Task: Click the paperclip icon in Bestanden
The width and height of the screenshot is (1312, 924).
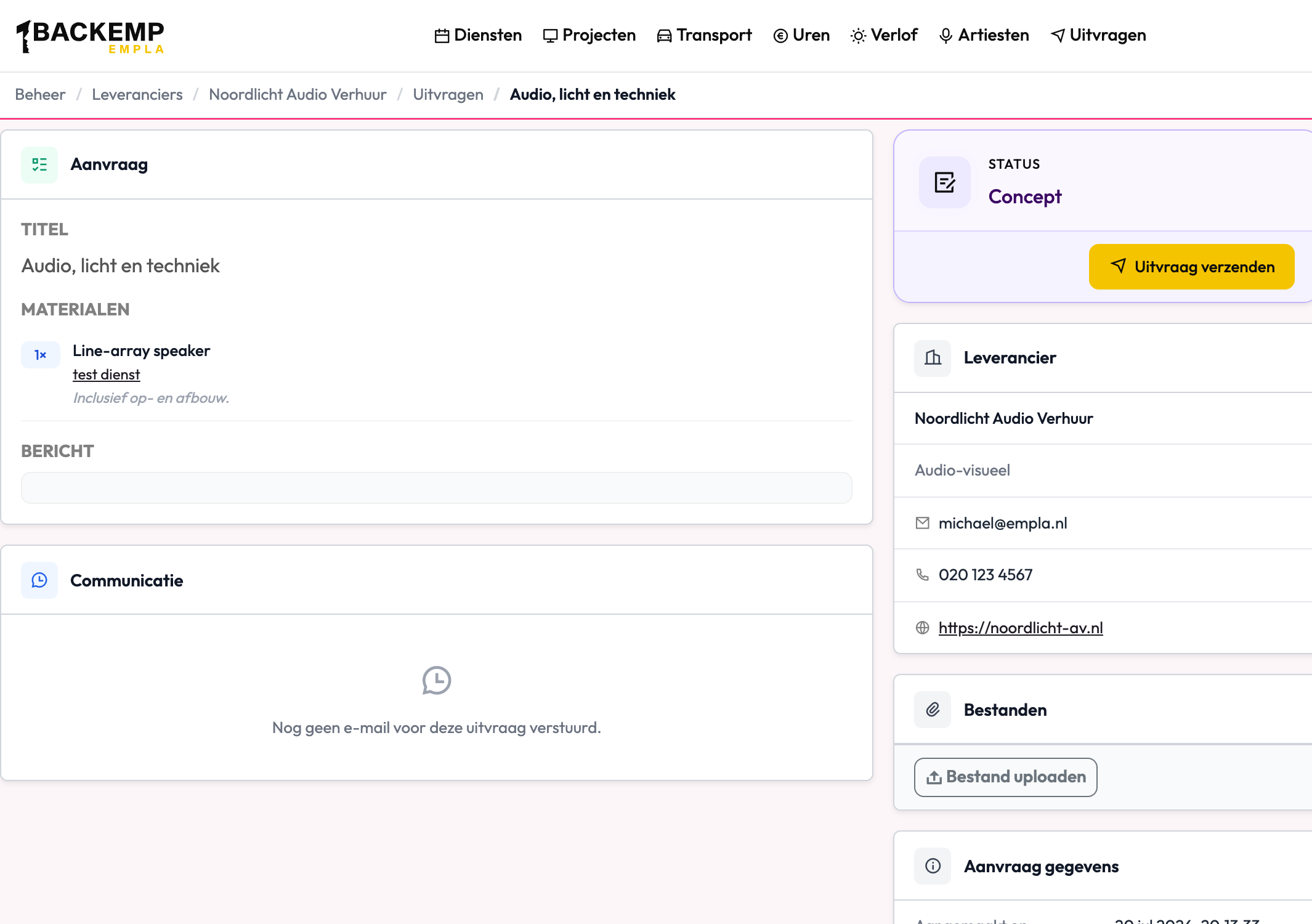Action: tap(933, 710)
